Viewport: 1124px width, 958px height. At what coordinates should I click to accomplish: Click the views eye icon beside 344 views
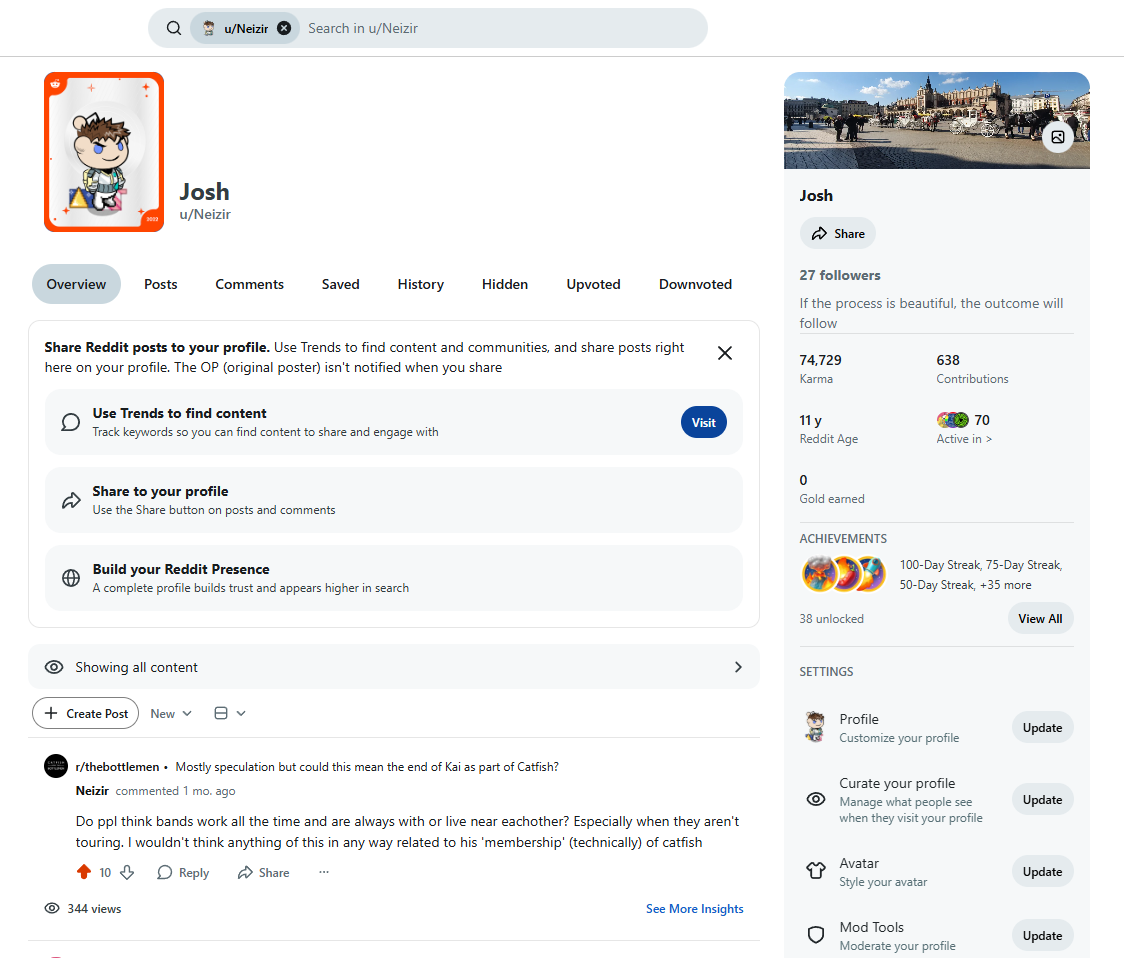52,909
